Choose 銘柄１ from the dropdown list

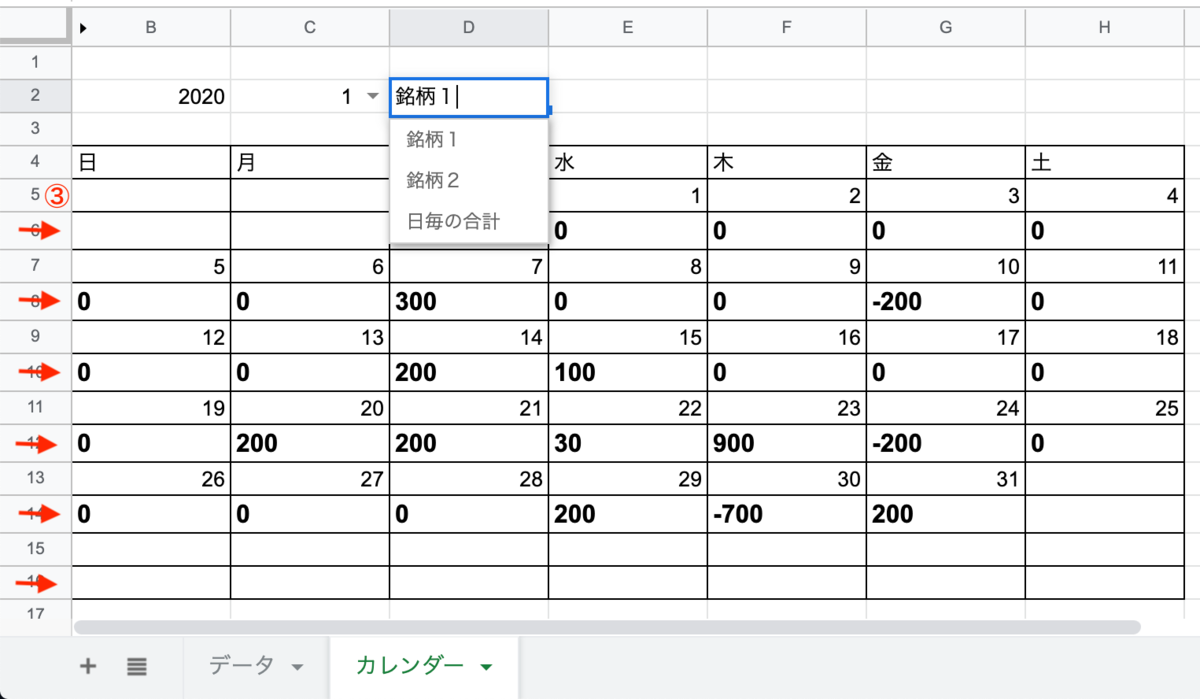(x=468, y=139)
